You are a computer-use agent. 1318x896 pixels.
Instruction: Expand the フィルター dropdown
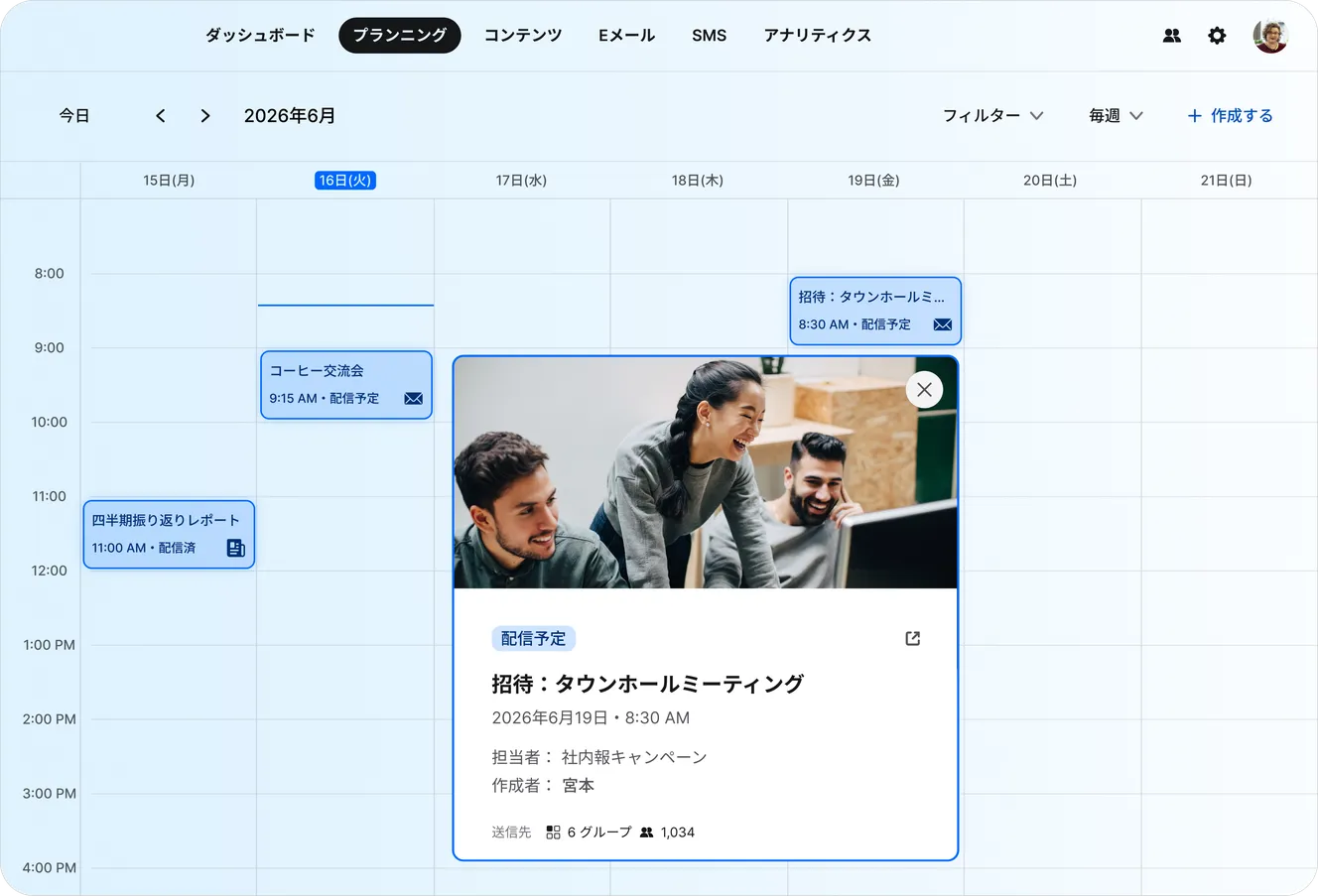pos(992,116)
